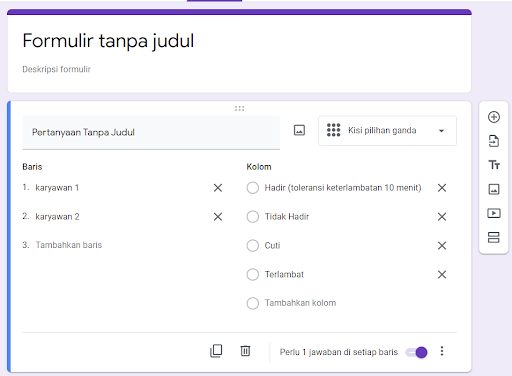Open the three-dot more options menu

442,351
